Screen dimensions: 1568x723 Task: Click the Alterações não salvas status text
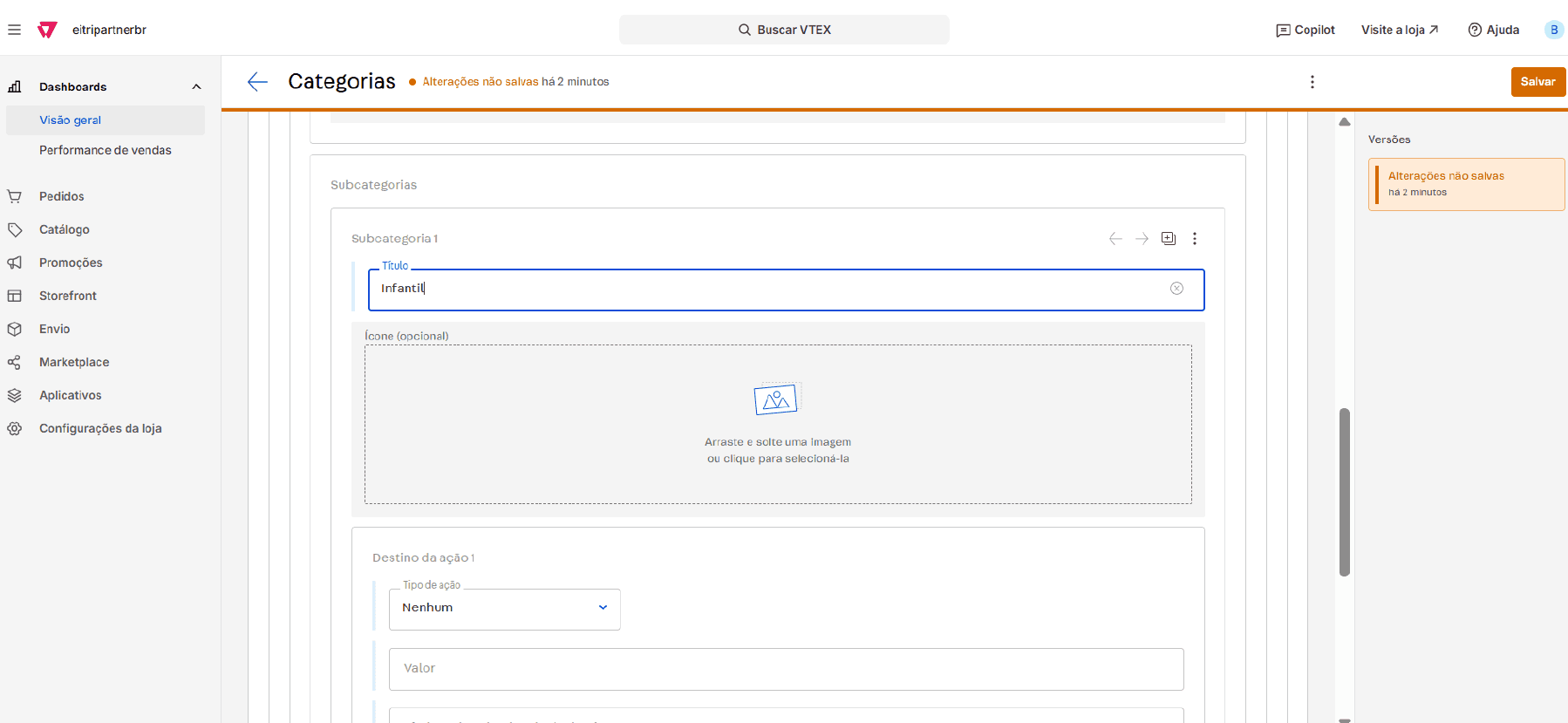[481, 82]
